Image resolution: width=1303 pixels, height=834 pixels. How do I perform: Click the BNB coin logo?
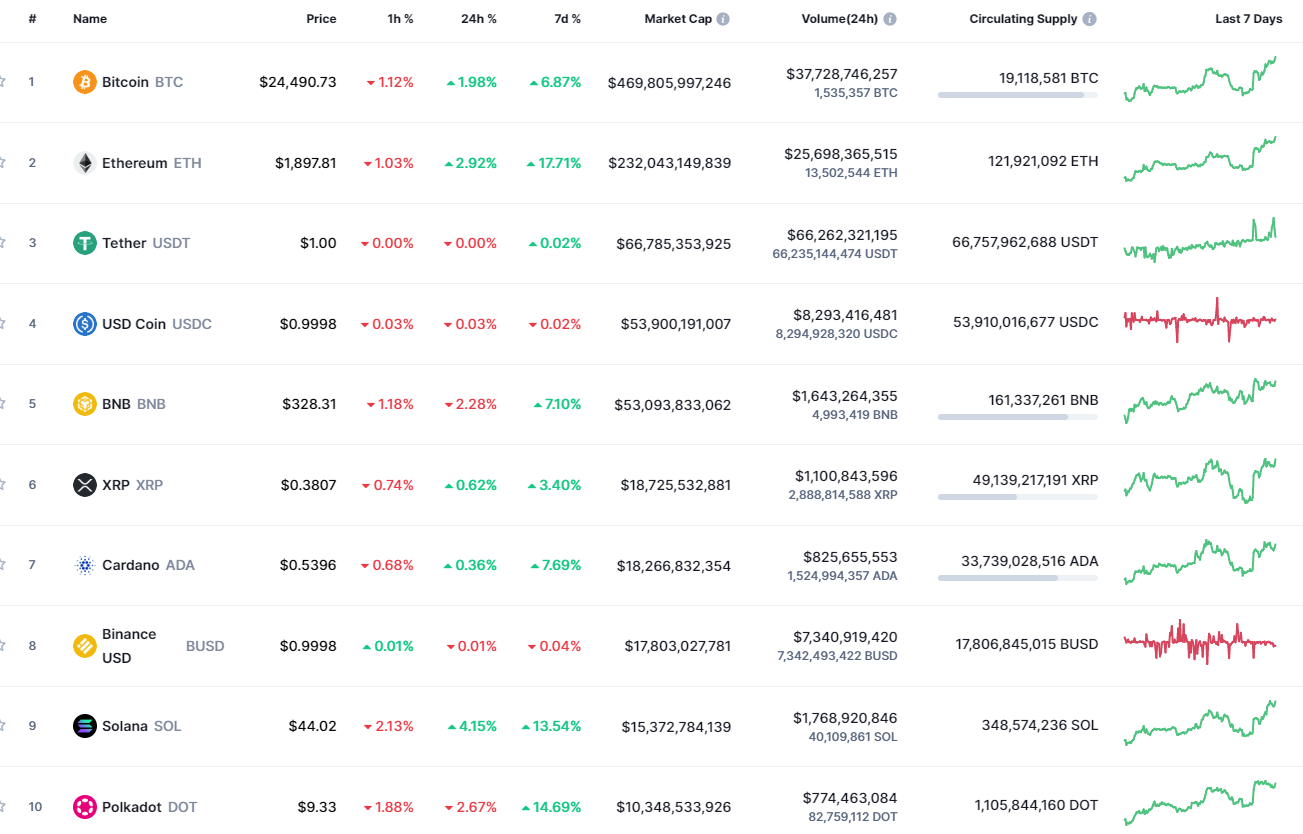pos(83,403)
